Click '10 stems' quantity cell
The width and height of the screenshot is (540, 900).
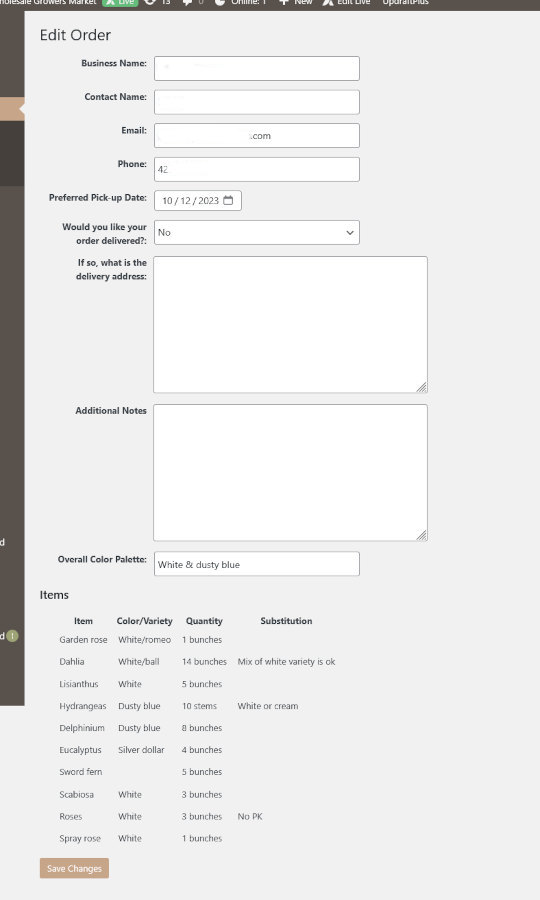tap(199, 706)
